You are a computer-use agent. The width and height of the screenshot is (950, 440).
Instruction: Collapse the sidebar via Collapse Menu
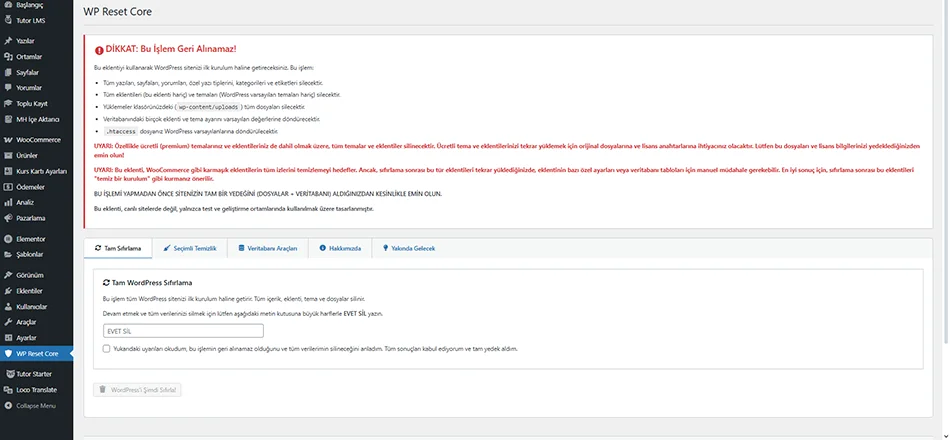click(30, 405)
